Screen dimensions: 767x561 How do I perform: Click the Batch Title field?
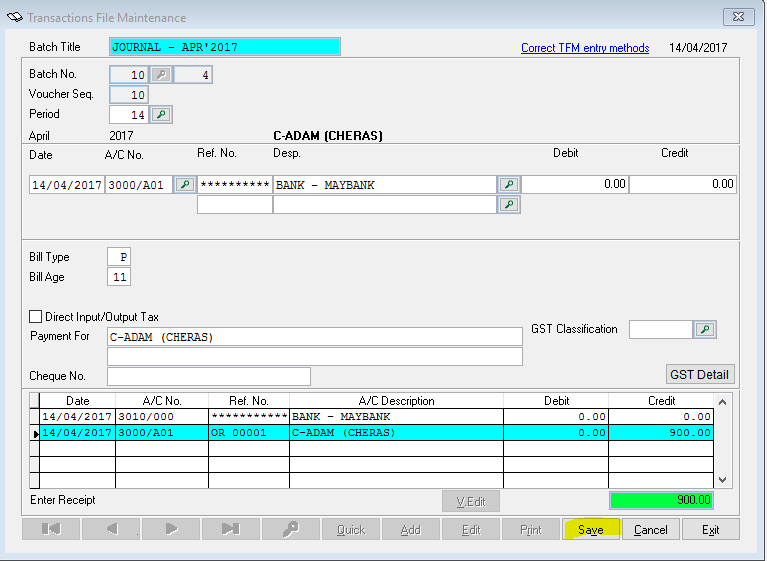point(225,47)
